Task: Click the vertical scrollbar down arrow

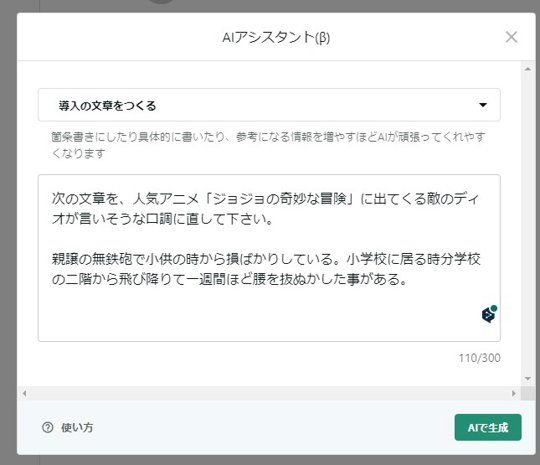Action: 528,379
